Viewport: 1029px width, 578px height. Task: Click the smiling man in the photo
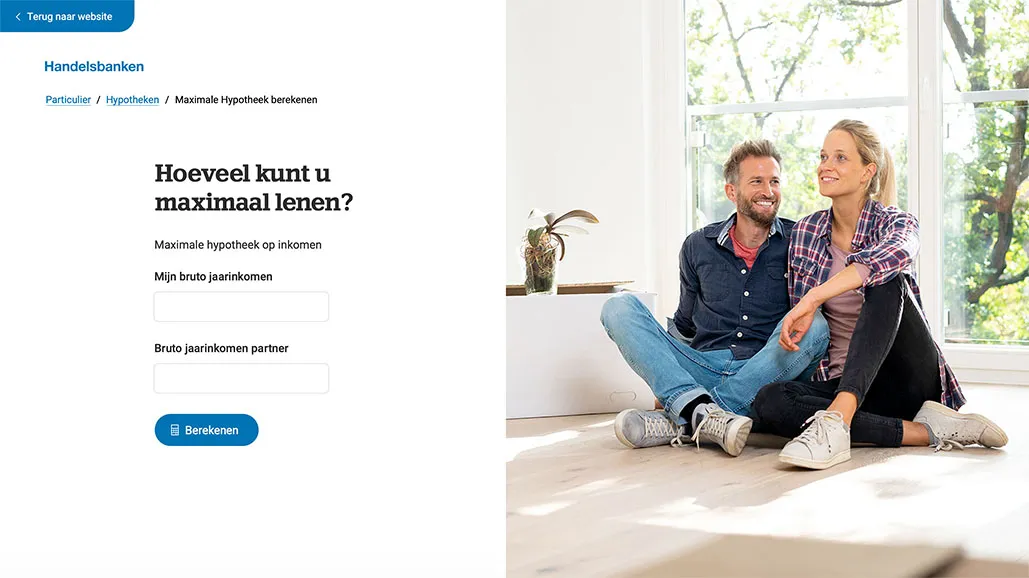pyautogui.click(x=715, y=295)
